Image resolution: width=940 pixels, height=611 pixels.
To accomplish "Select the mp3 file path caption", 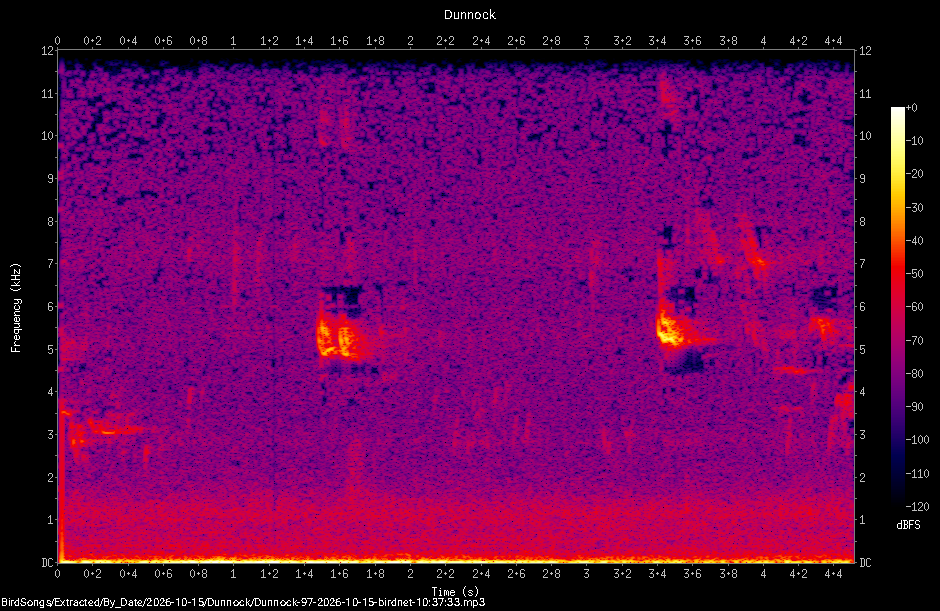I will 243,602.
